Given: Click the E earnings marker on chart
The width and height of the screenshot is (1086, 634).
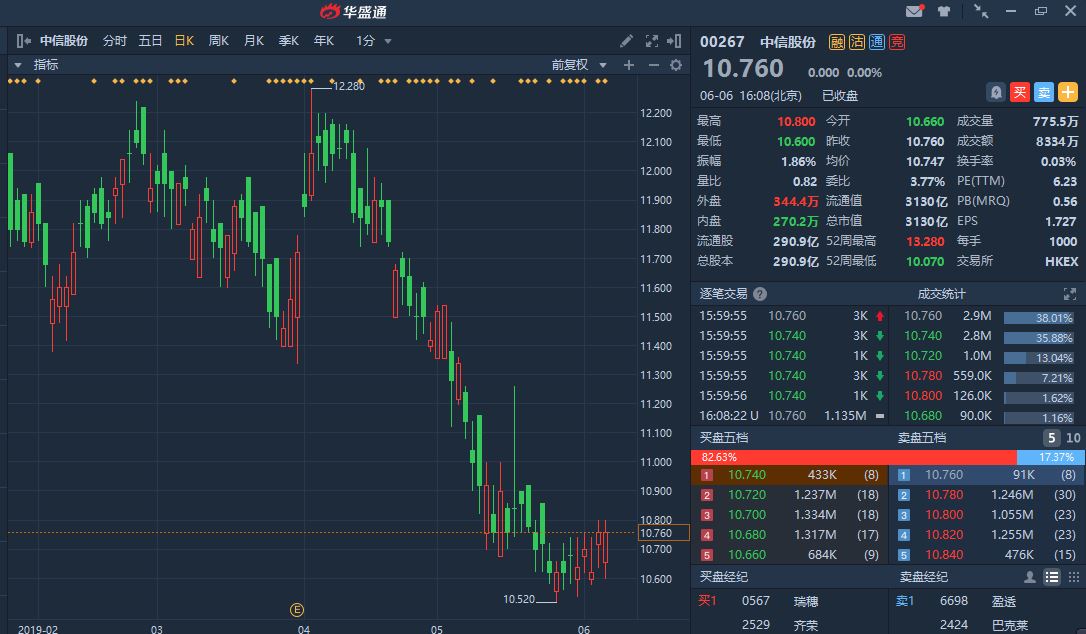Looking at the screenshot, I should (296, 610).
